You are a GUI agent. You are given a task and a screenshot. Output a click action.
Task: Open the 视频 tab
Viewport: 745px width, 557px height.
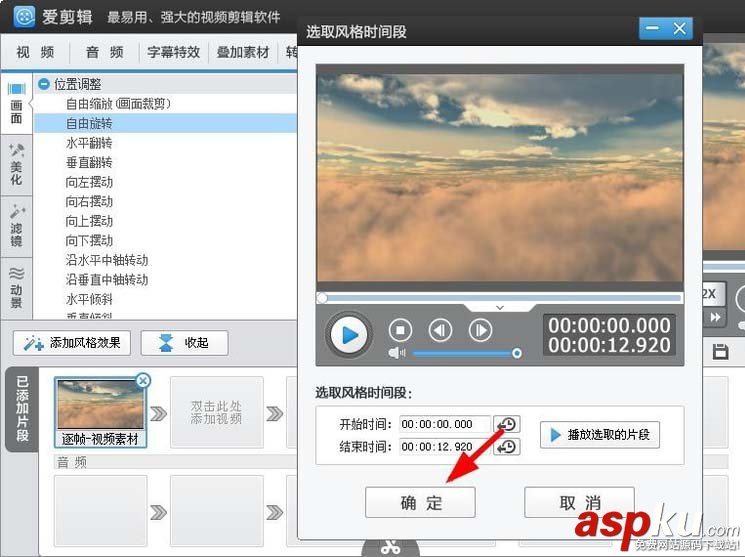click(35, 52)
